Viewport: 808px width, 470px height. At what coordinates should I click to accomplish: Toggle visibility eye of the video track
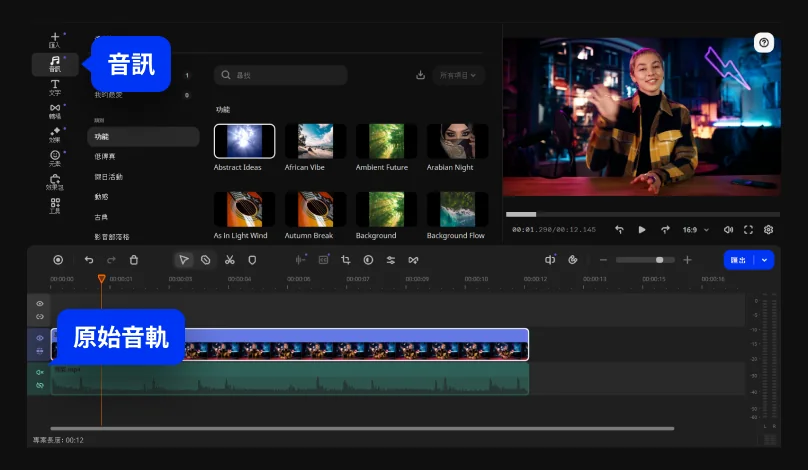click(x=40, y=338)
